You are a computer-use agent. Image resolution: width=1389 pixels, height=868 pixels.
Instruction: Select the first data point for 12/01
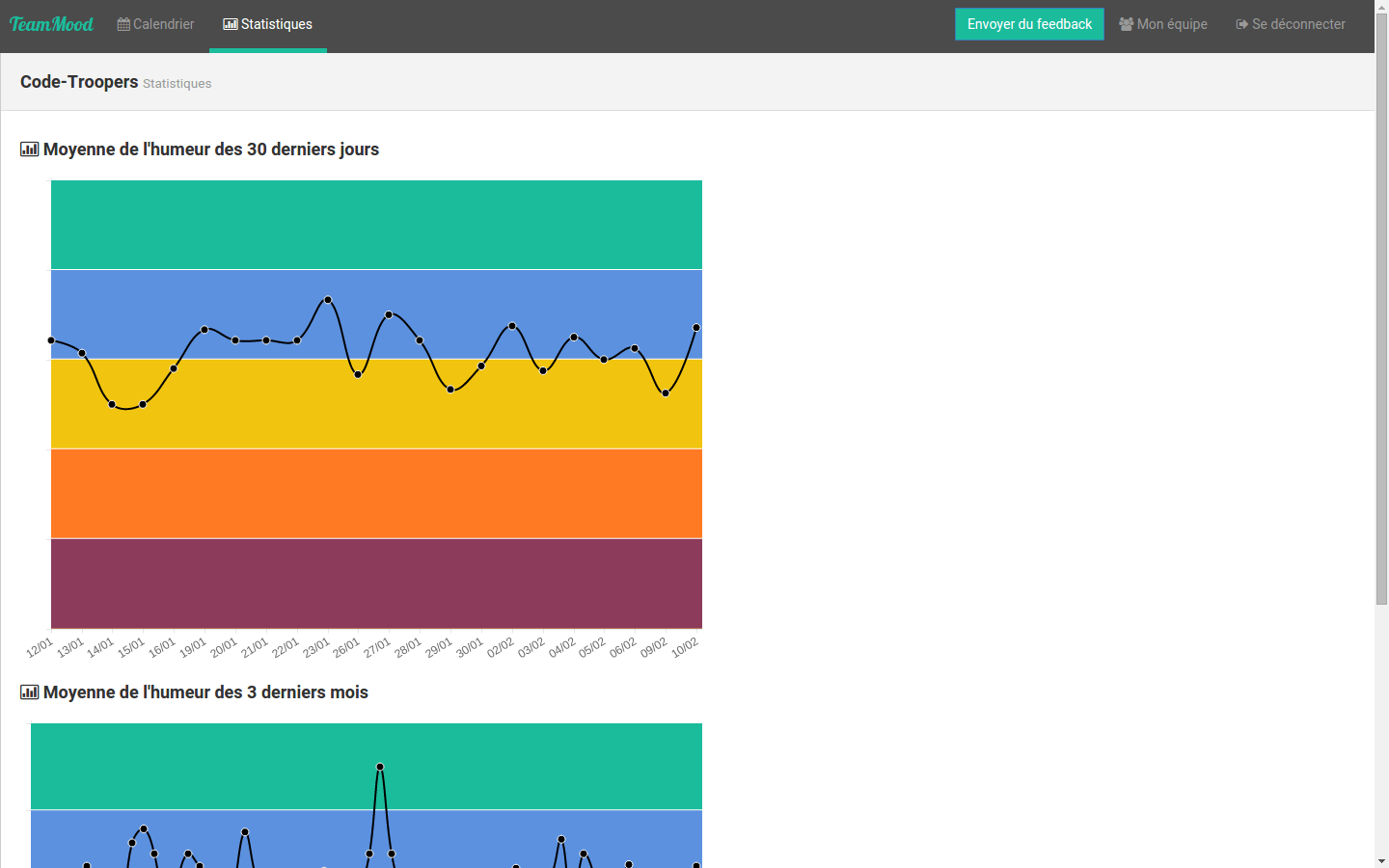click(x=51, y=340)
